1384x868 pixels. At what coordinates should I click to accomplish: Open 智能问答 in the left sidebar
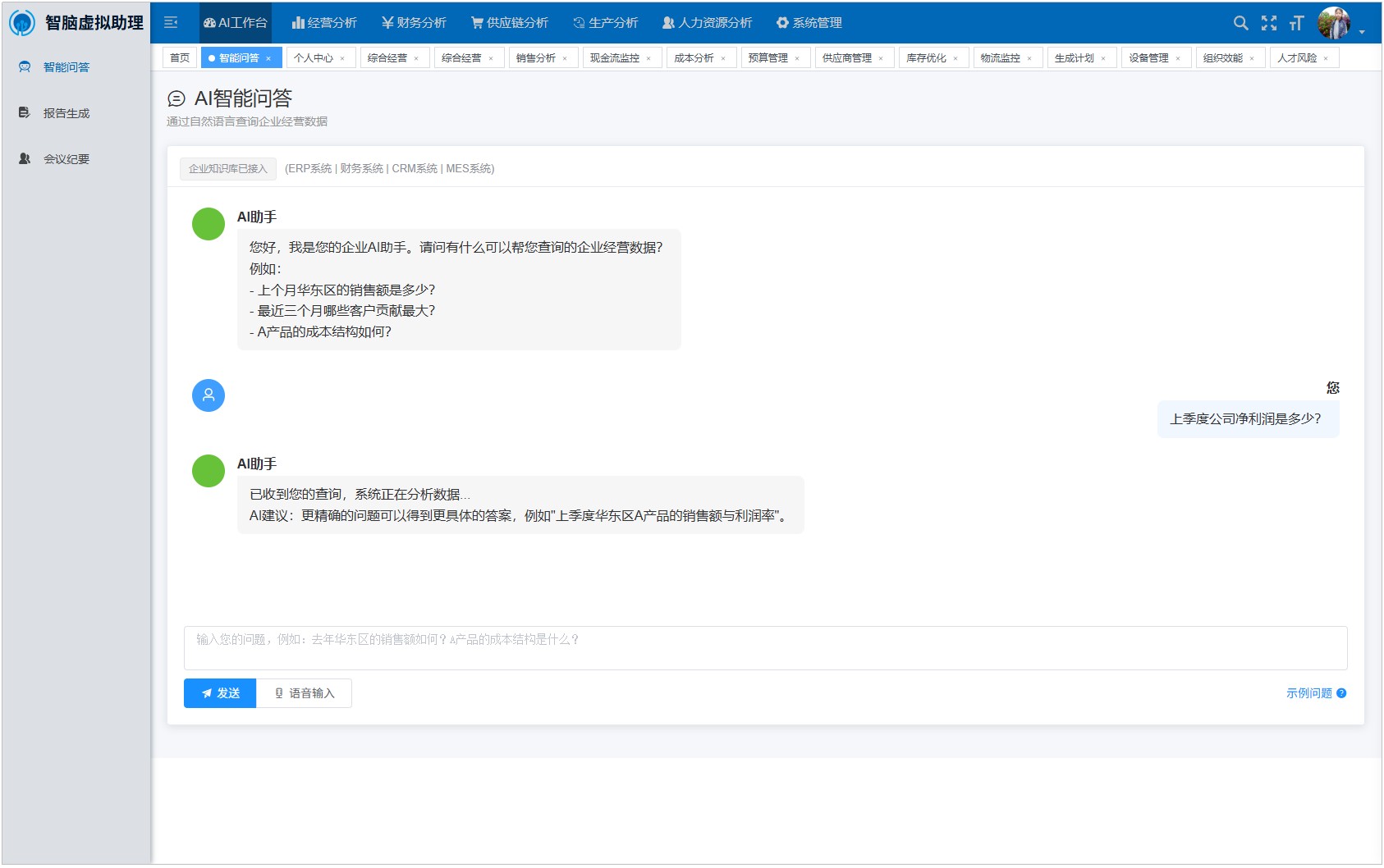66,67
